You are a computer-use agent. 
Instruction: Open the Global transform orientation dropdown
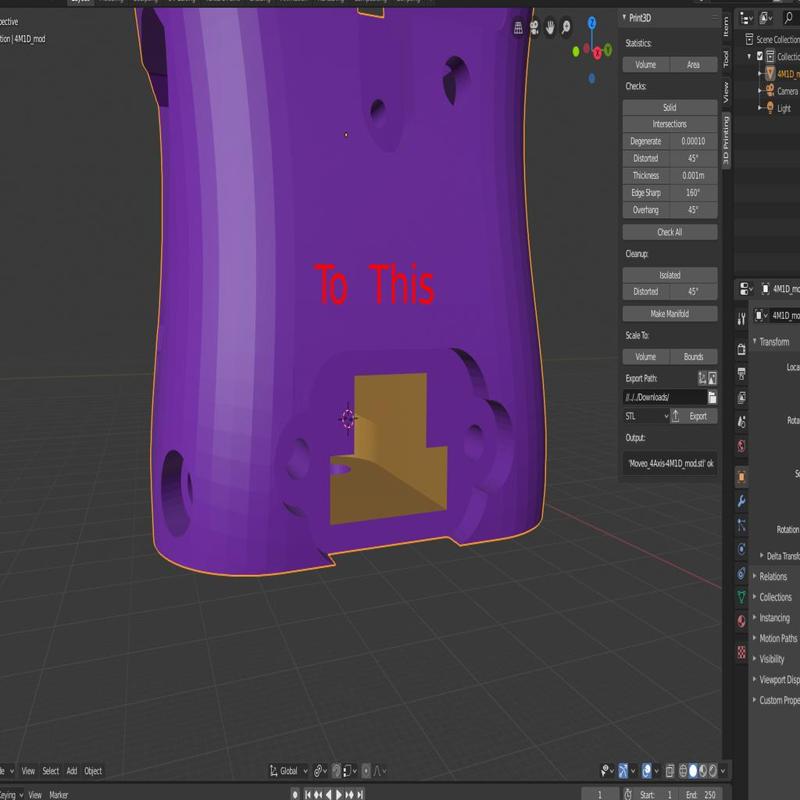tap(288, 770)
